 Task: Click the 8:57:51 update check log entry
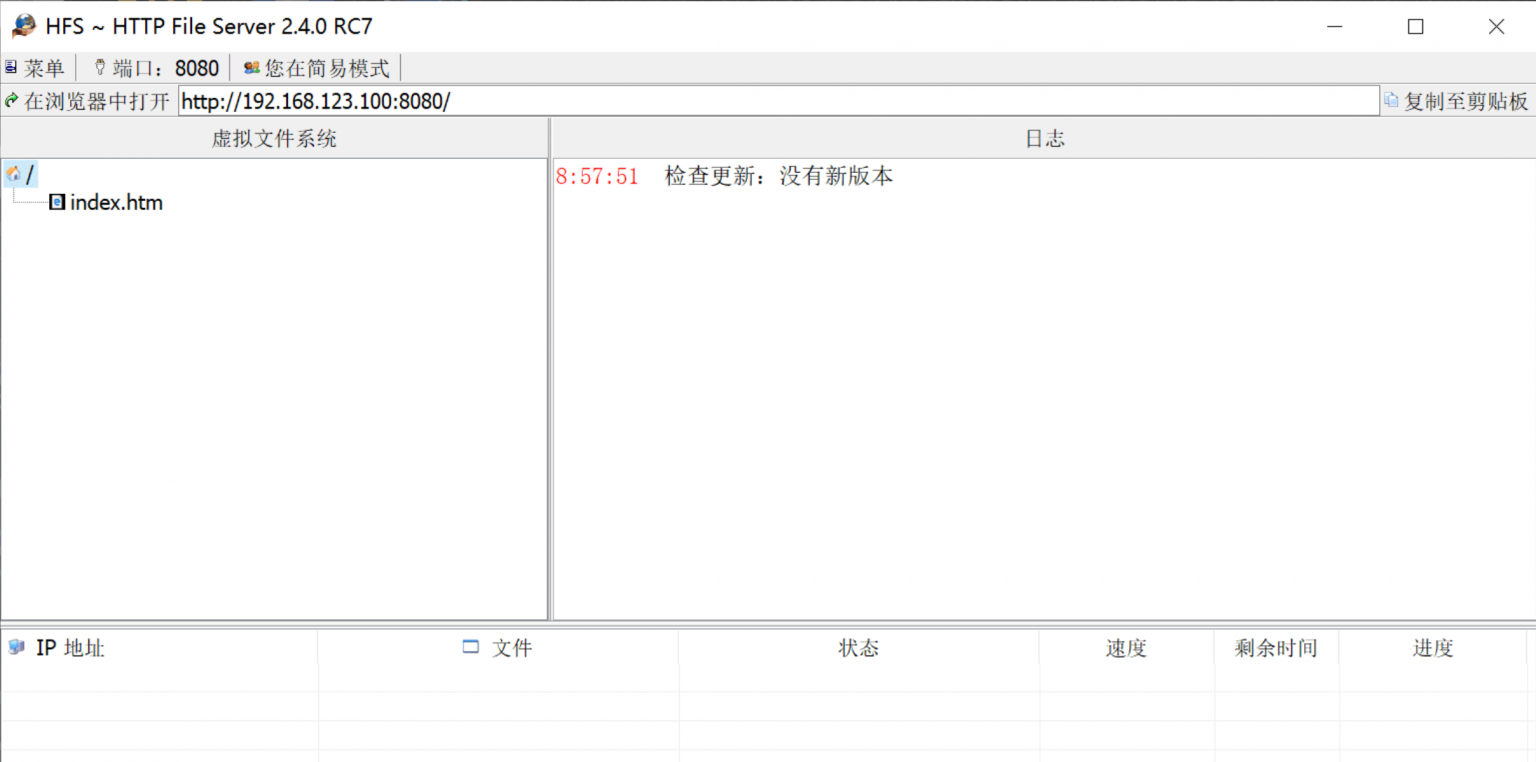click(x=724, y=177)
